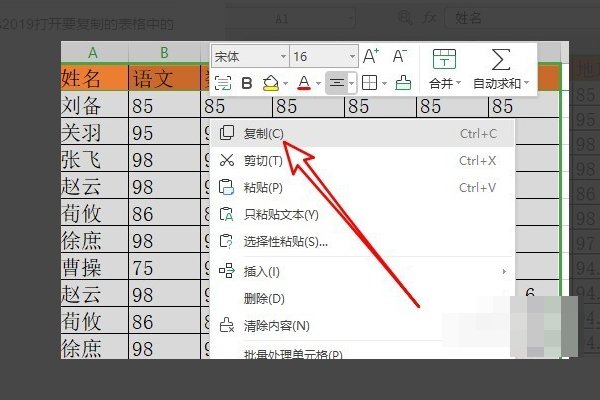Image resolution: width=600 pixels, height=400 pixels.
Task: Expand the fill color dropdown arrow
Action: [285, 83]
